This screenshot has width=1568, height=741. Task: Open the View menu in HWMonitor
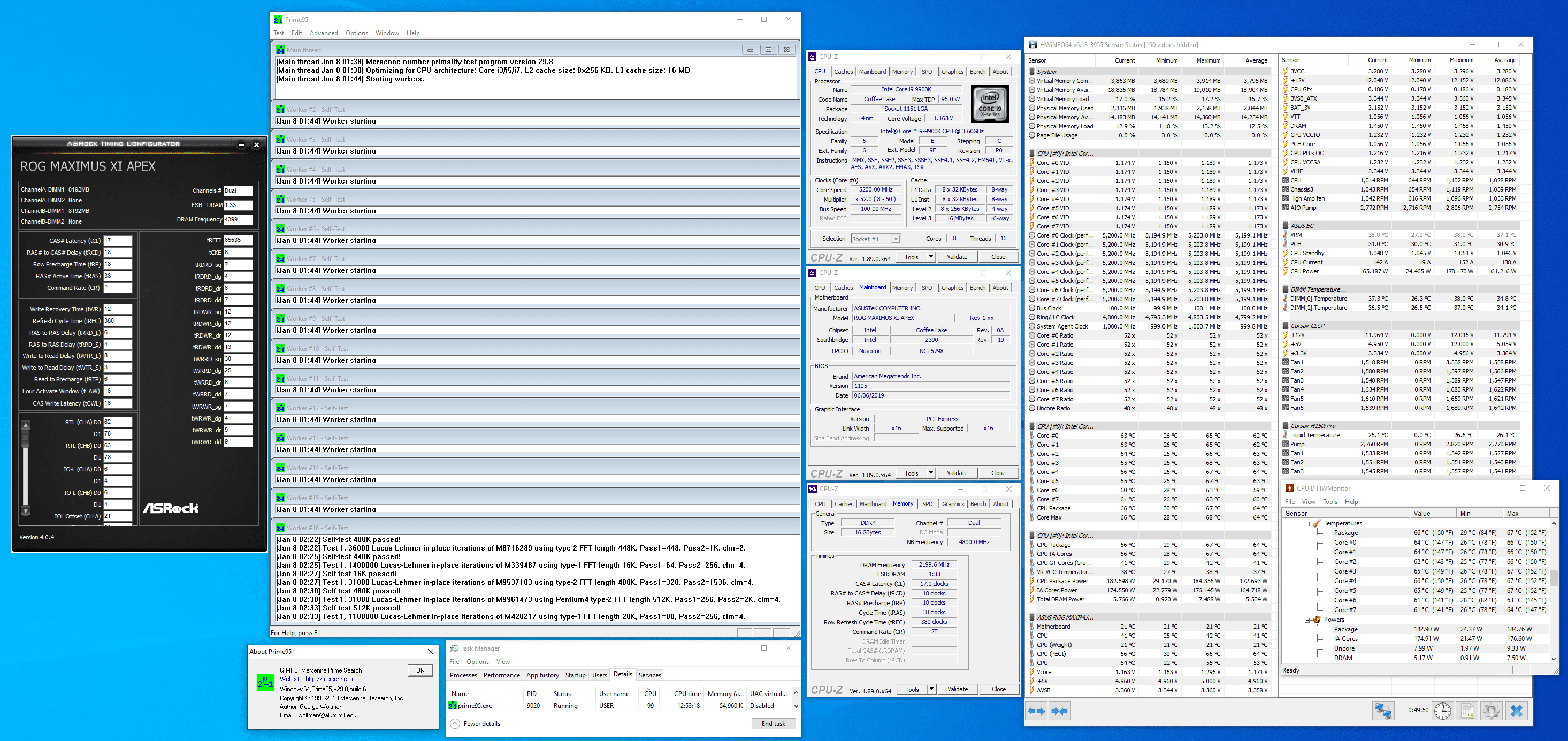click(1309, 502)
